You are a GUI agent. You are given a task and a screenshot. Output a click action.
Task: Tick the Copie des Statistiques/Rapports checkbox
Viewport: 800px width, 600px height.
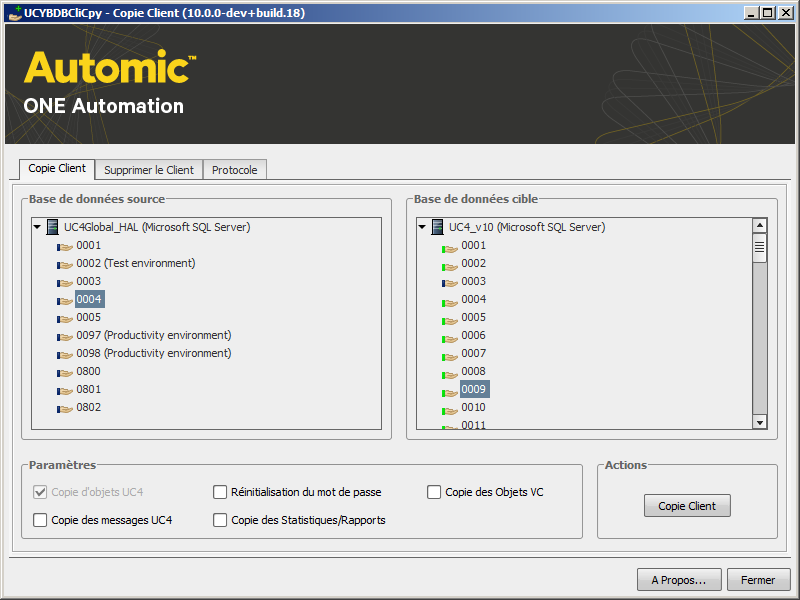(x=221, y=520)
